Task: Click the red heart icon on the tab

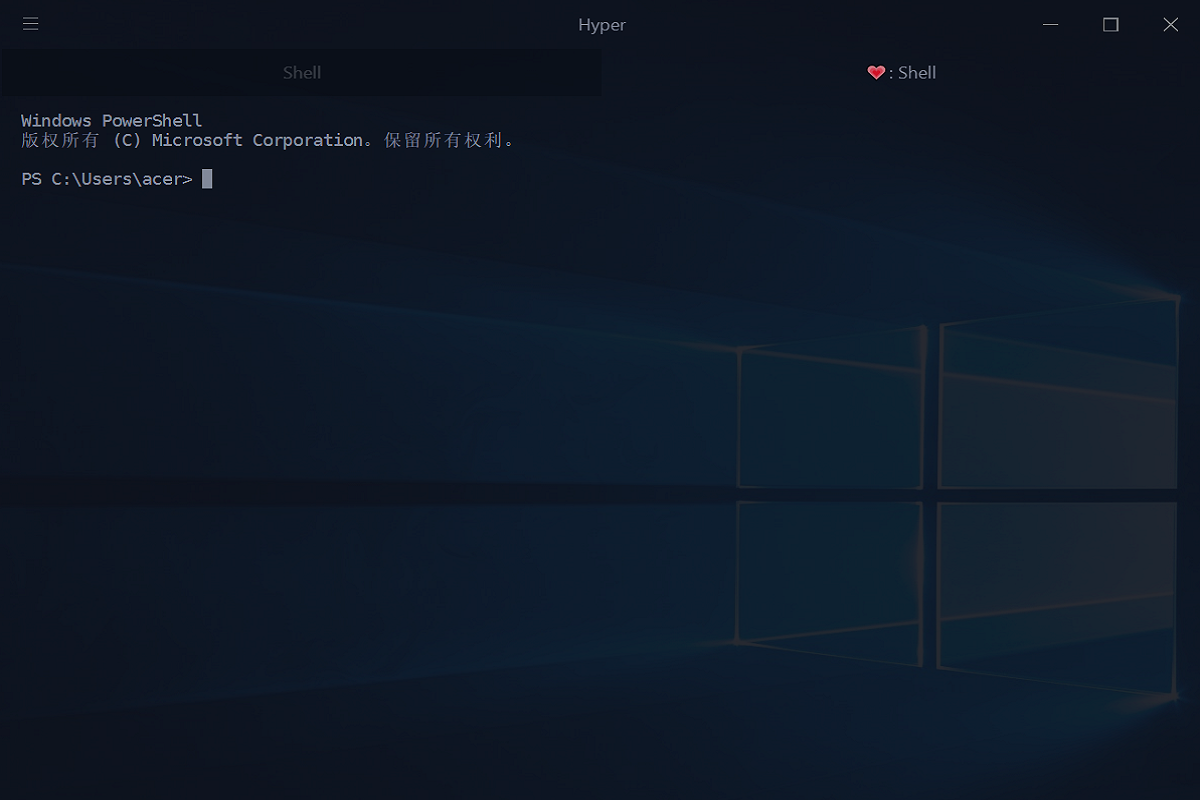Action: coord(876,72)
